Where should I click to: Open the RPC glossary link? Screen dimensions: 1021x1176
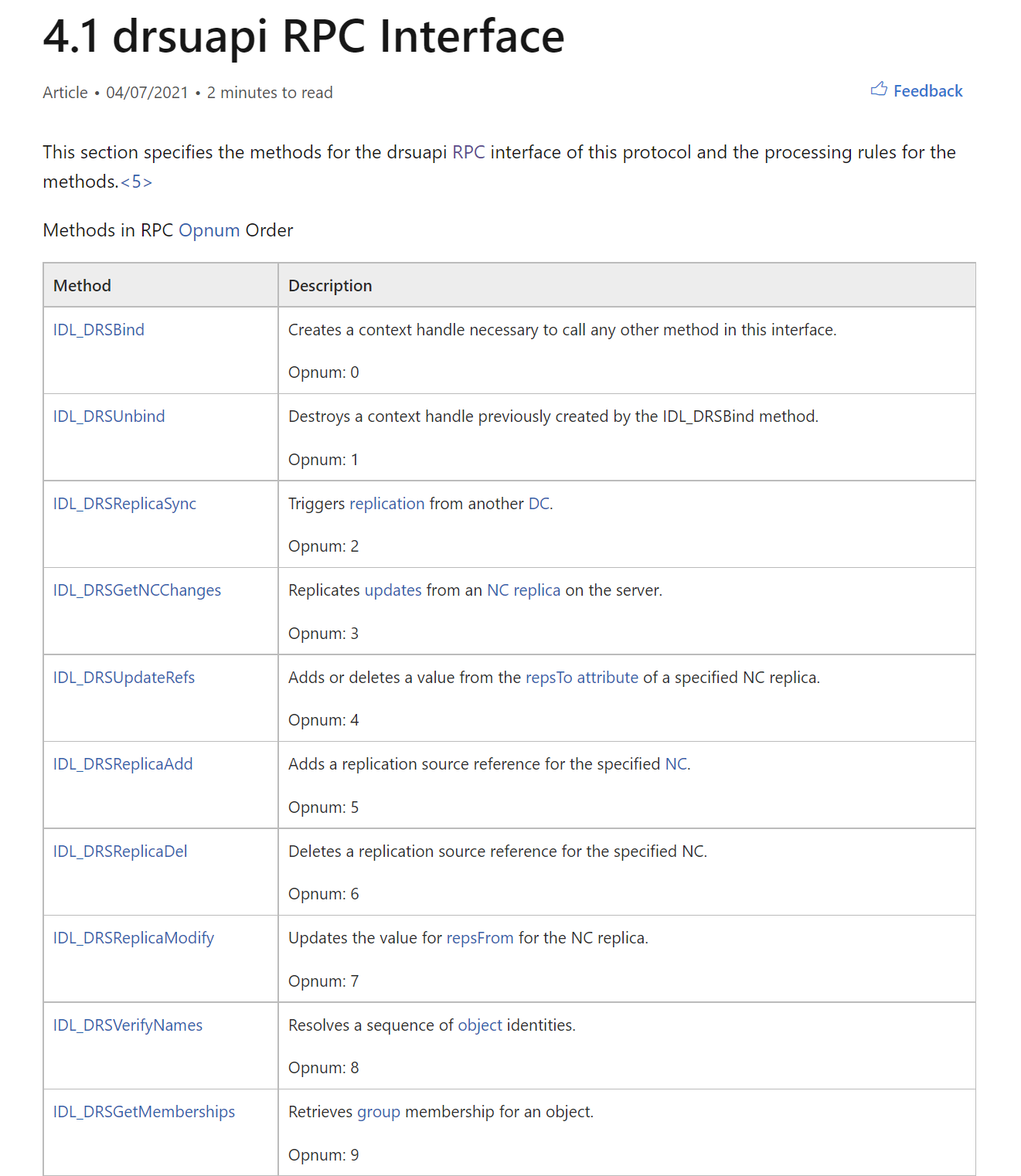pos(468,152)
